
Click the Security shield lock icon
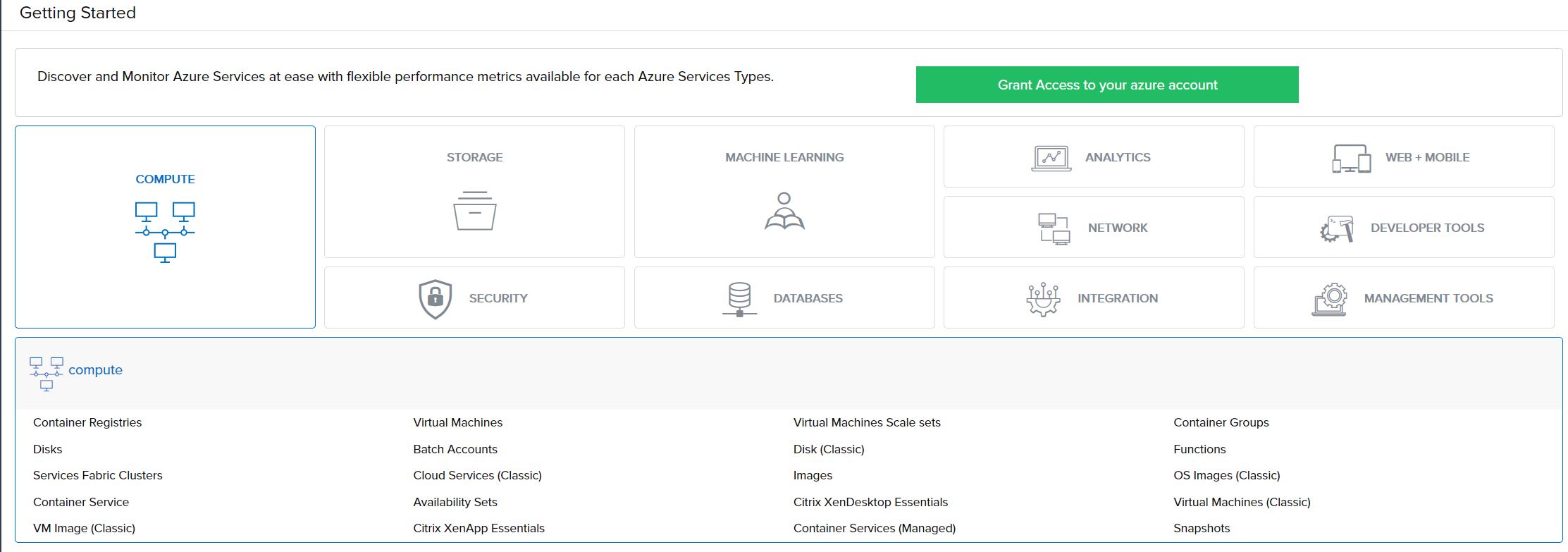[x=435, y=299]
